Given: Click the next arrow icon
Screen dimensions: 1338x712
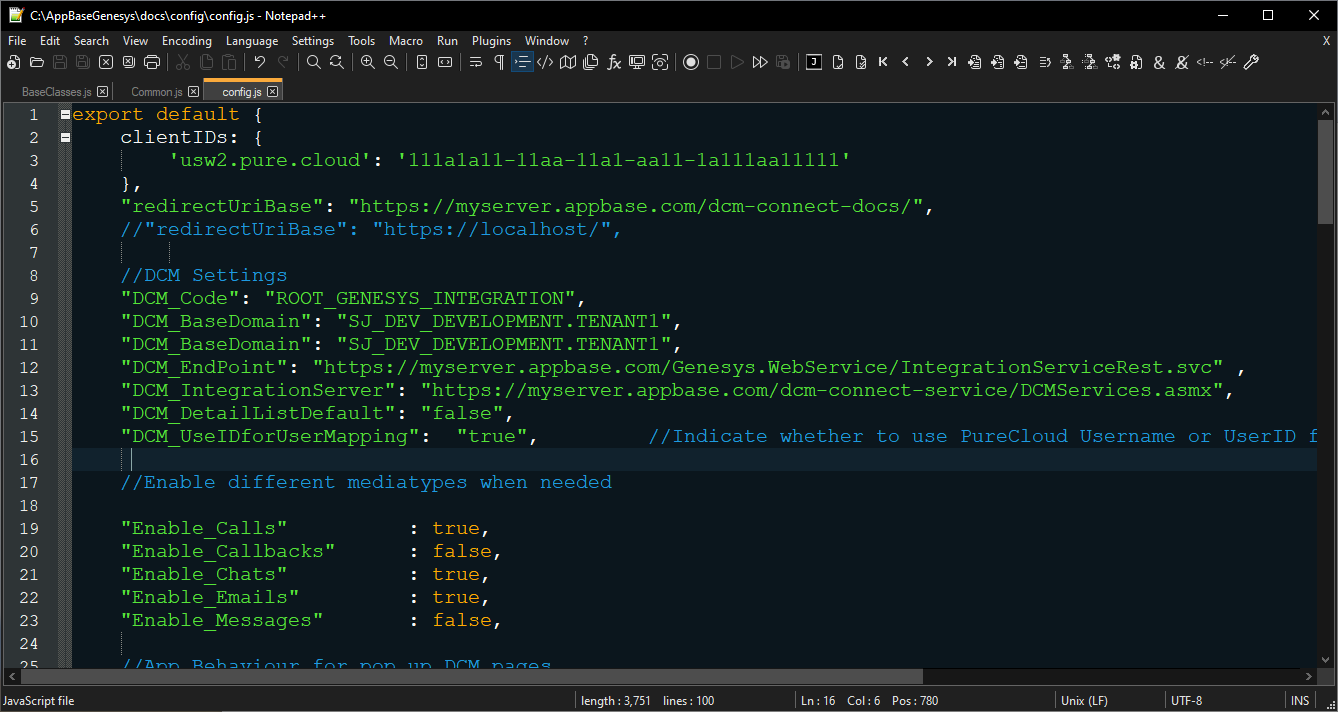Looking at the screenshot, I should pos(929,62).
